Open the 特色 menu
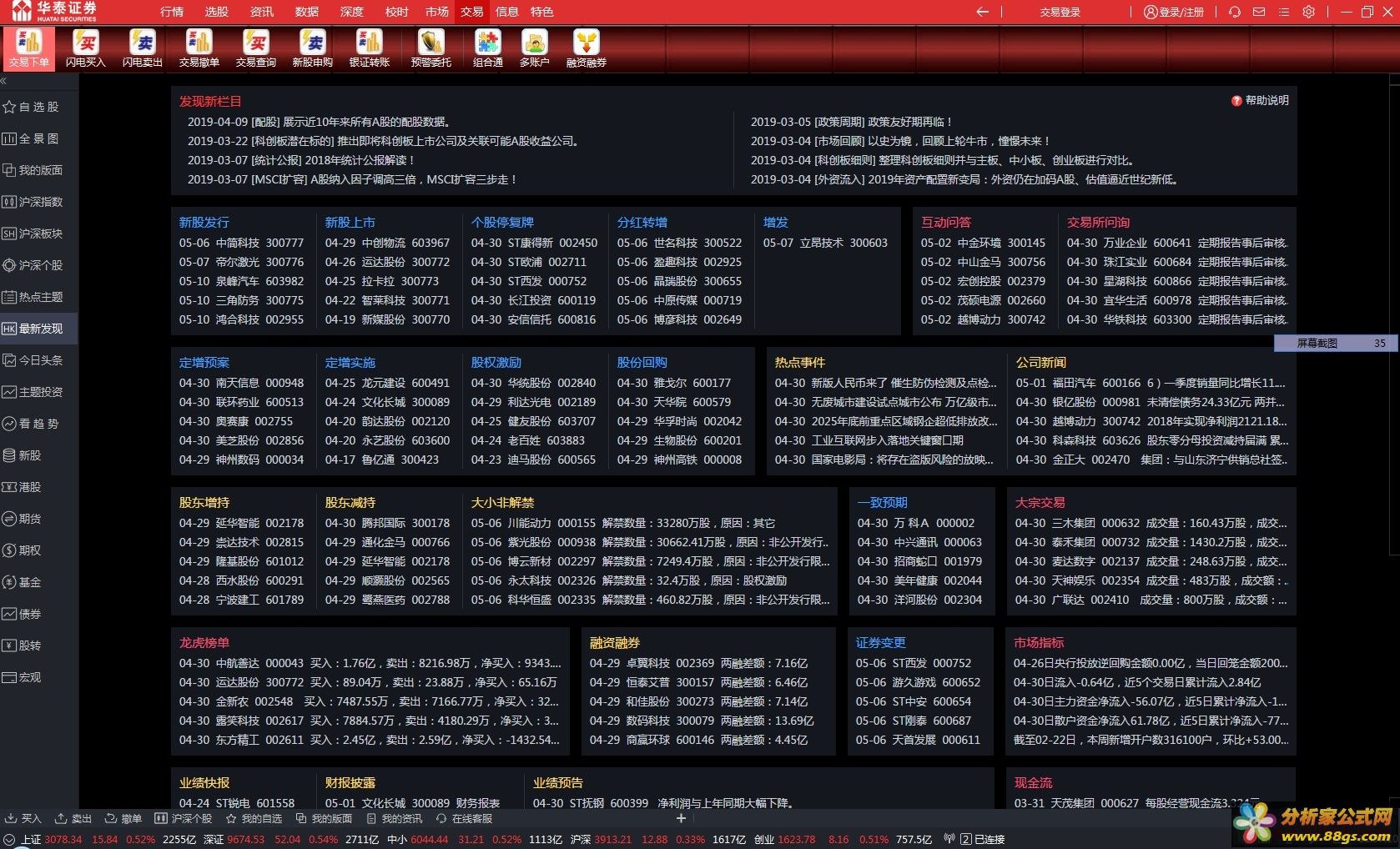 click(542, 12)
